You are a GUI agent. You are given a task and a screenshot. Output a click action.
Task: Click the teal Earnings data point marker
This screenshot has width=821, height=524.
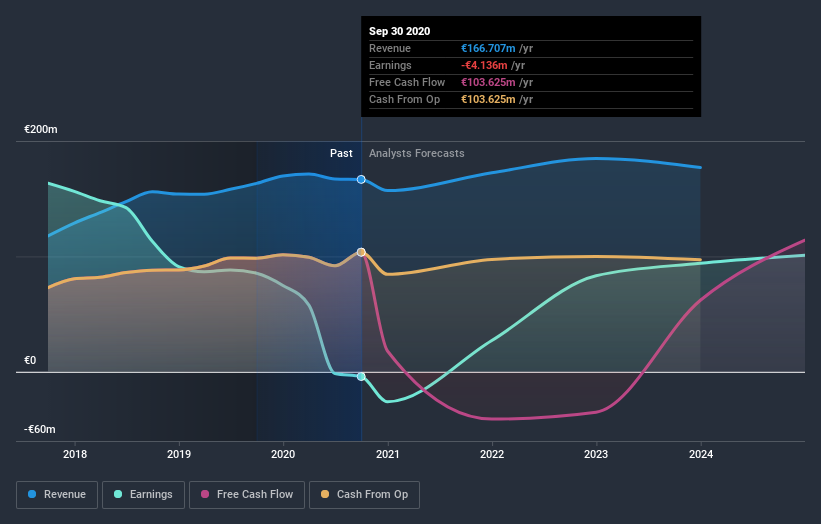361,376
